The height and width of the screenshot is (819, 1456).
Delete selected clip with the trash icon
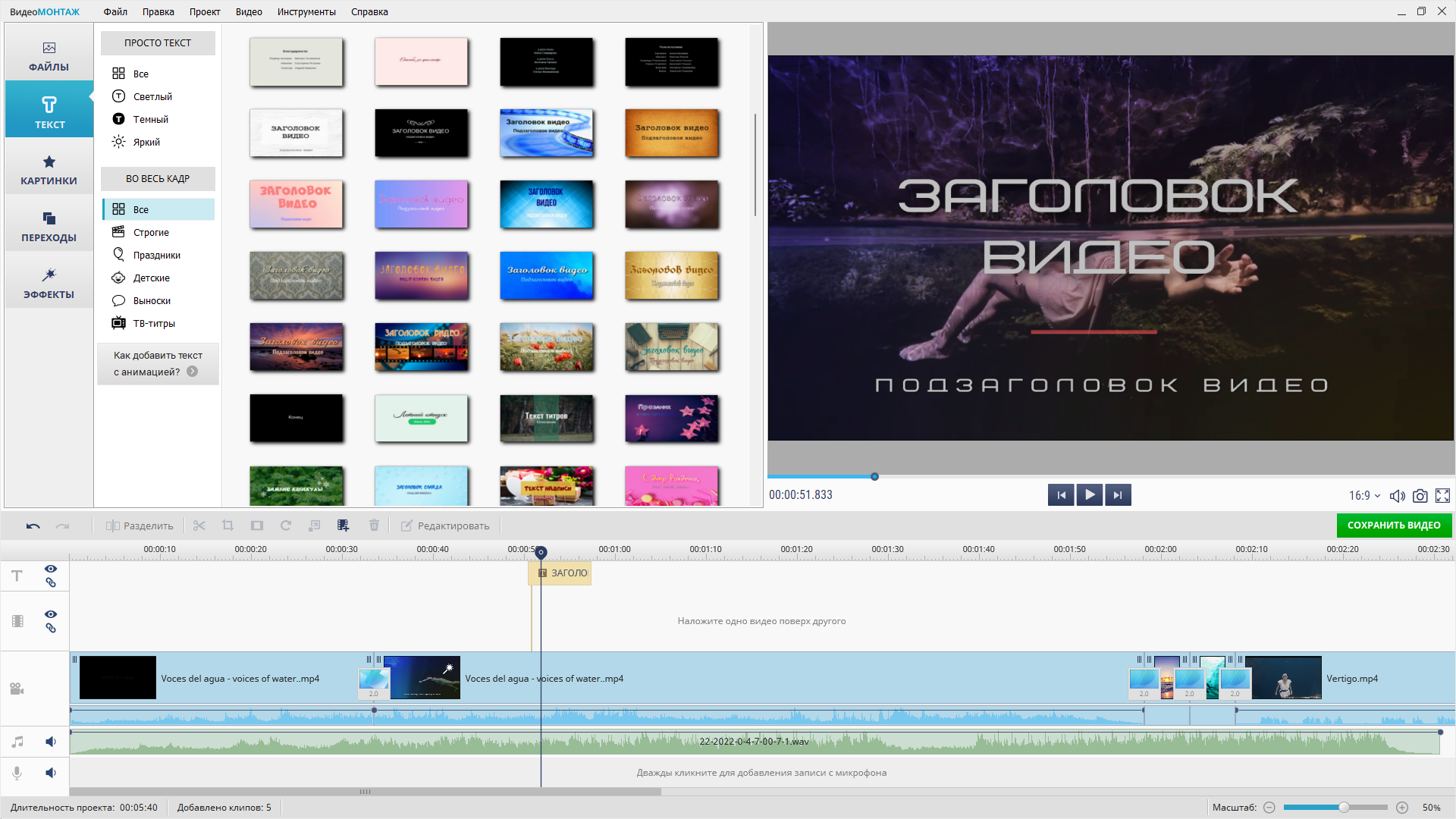pyautogui.click(x=374, y=526)
